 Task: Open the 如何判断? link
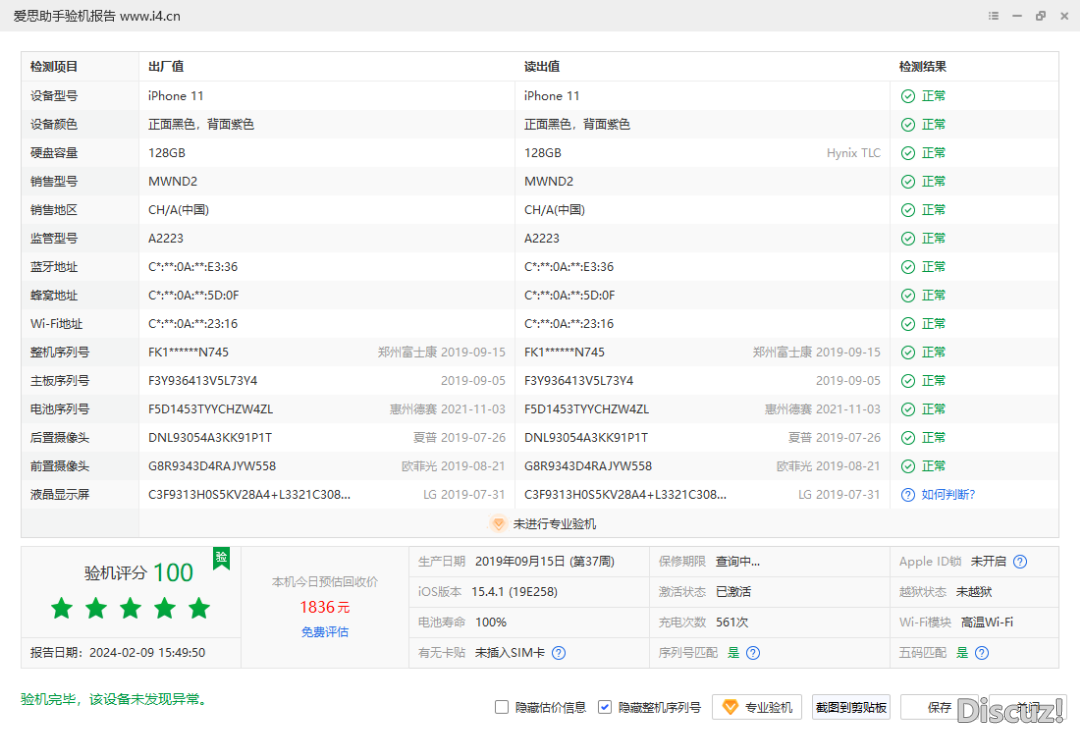click(x=948, y=495)
